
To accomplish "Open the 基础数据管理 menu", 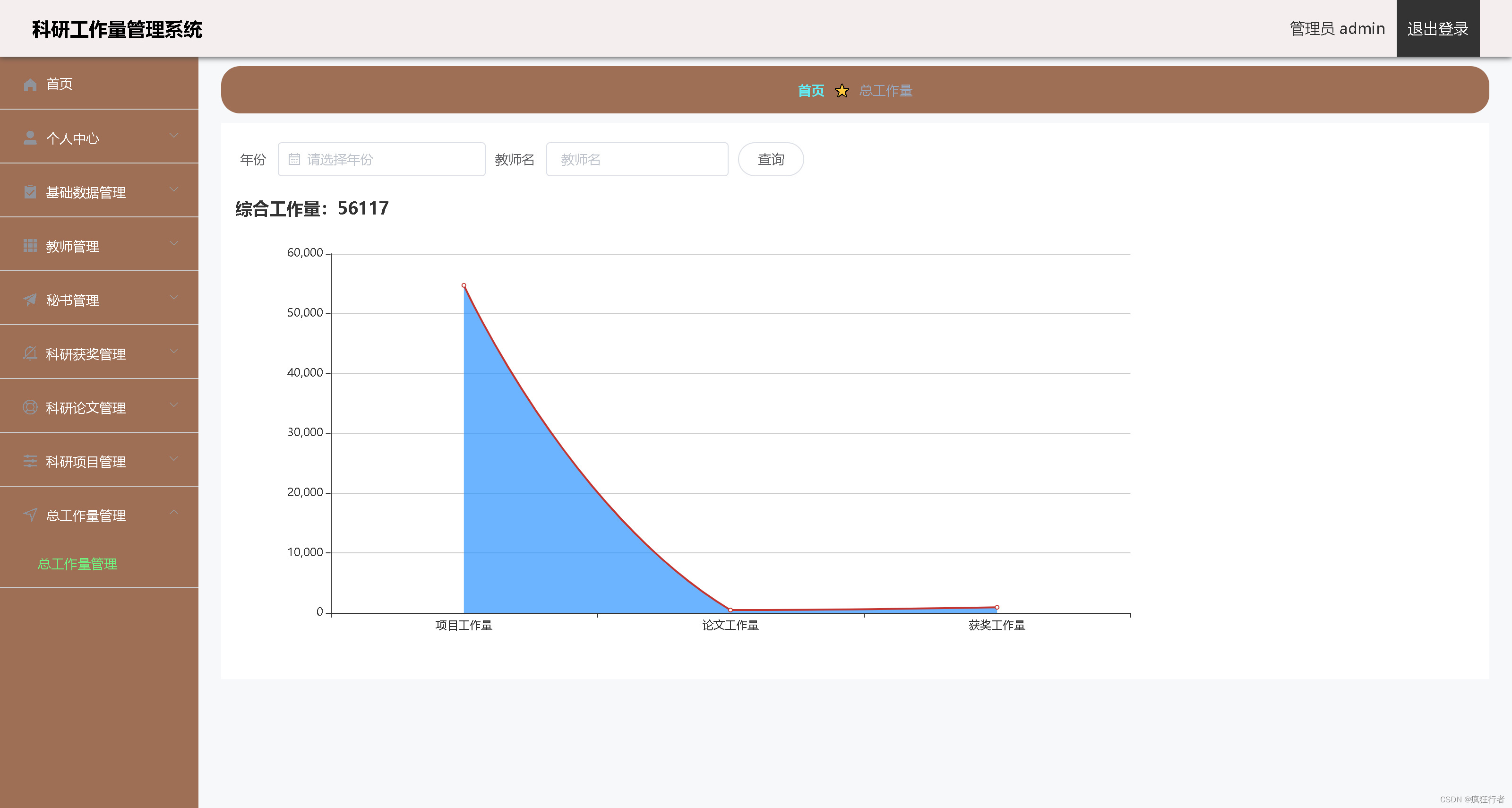I will [x=99, y=192].
